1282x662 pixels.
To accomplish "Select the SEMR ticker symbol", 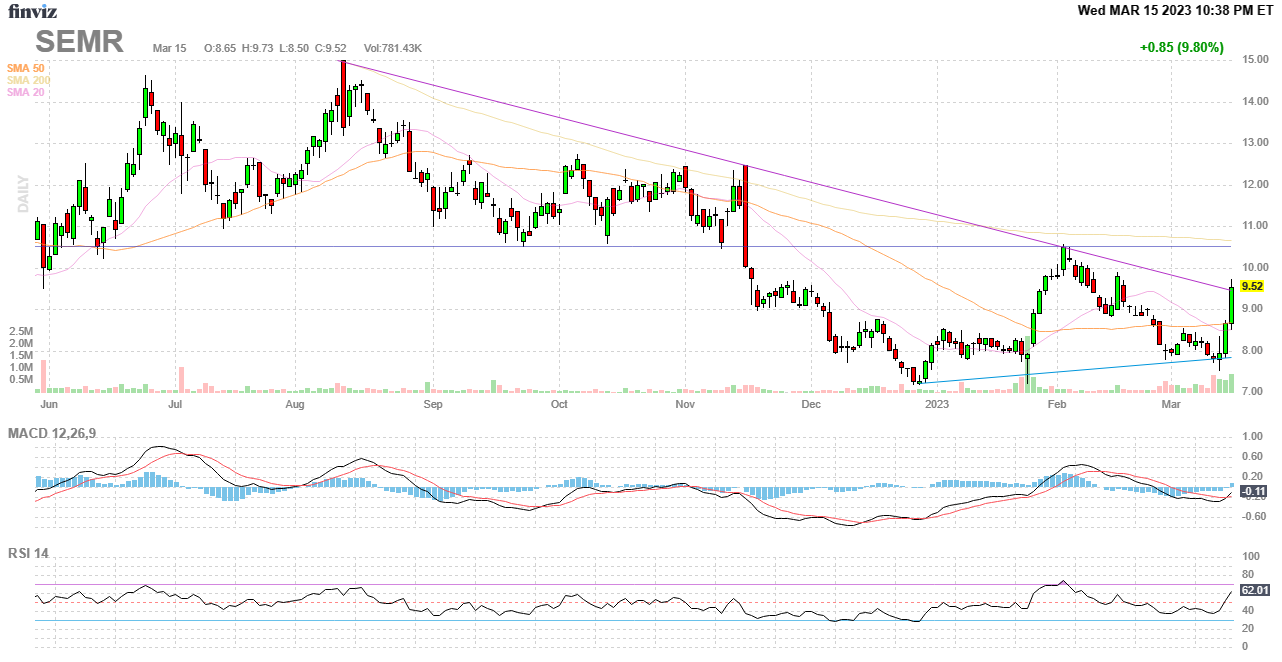I will tap(80, 41).
